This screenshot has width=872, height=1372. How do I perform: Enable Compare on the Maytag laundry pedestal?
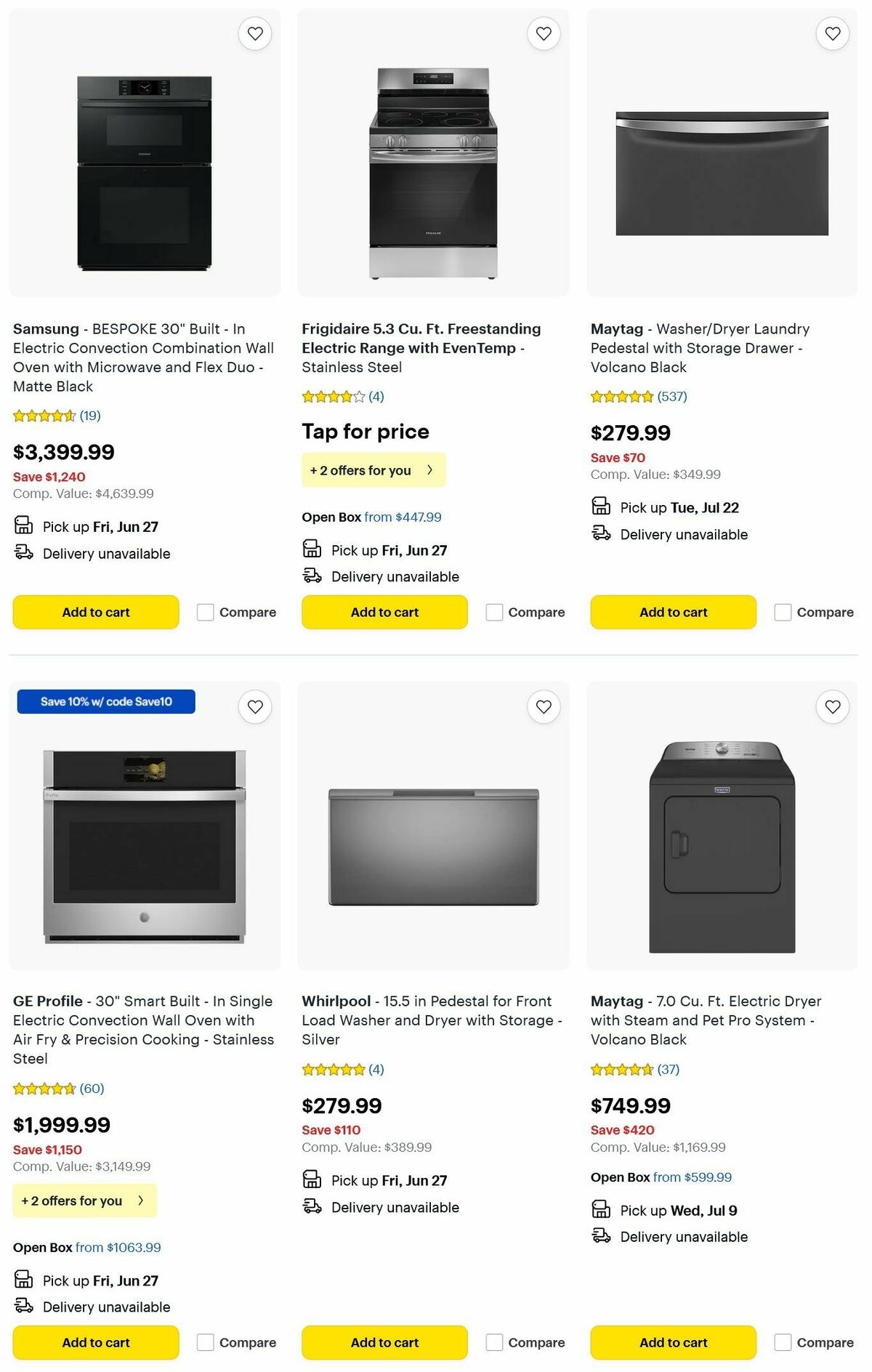click(782, 613)
